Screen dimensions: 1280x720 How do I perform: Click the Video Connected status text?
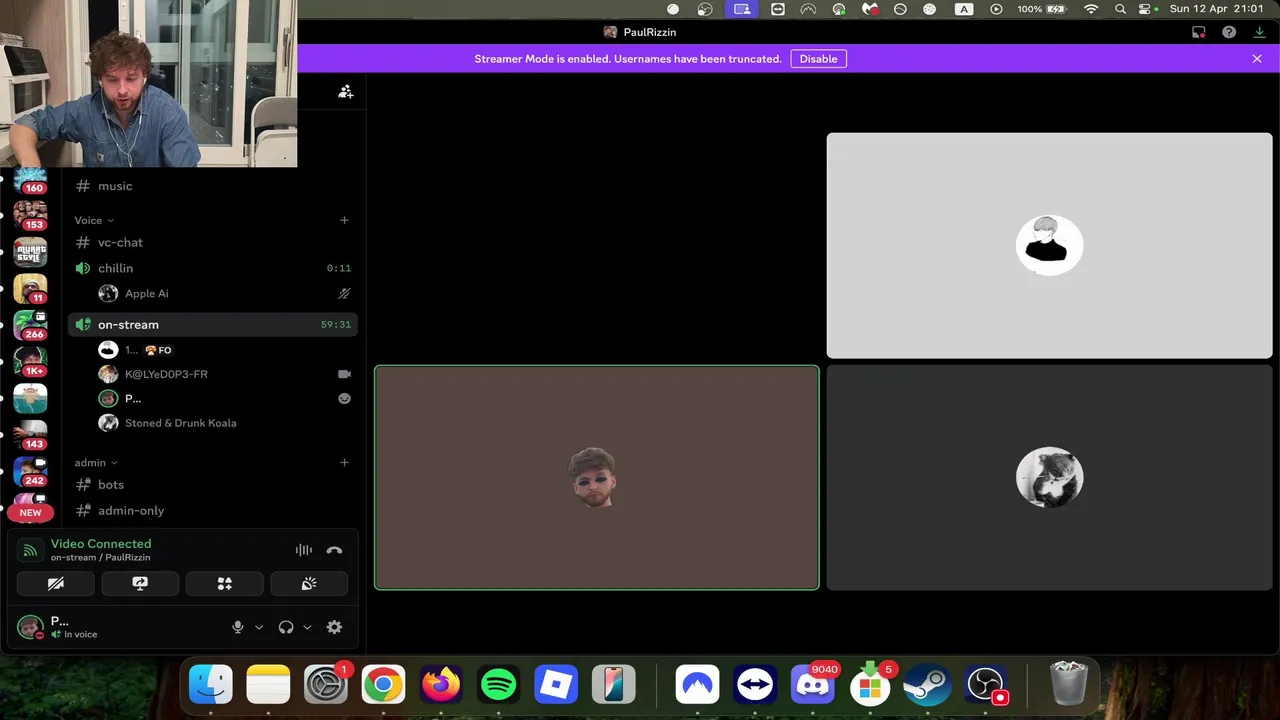coord(101,544)
